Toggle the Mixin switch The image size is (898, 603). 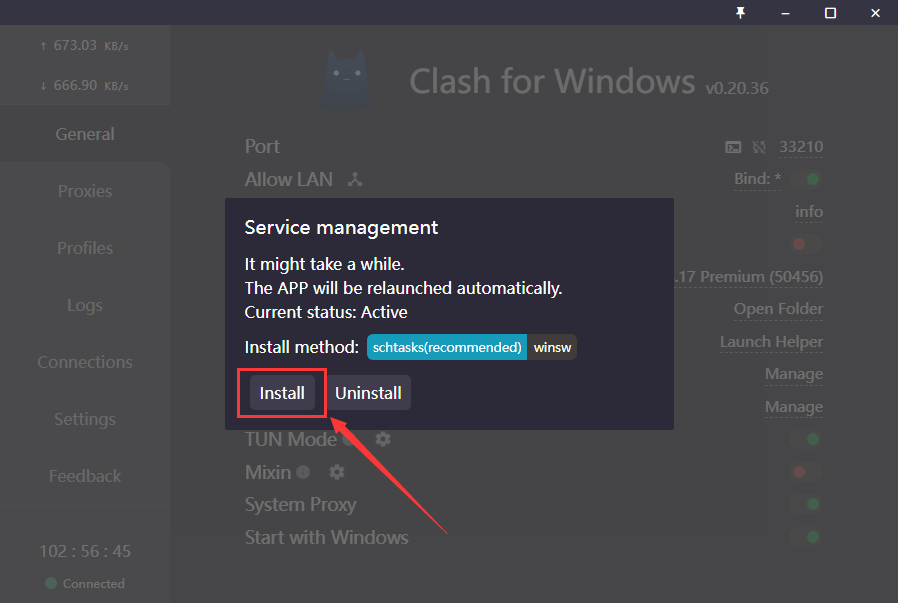(805, 472)
